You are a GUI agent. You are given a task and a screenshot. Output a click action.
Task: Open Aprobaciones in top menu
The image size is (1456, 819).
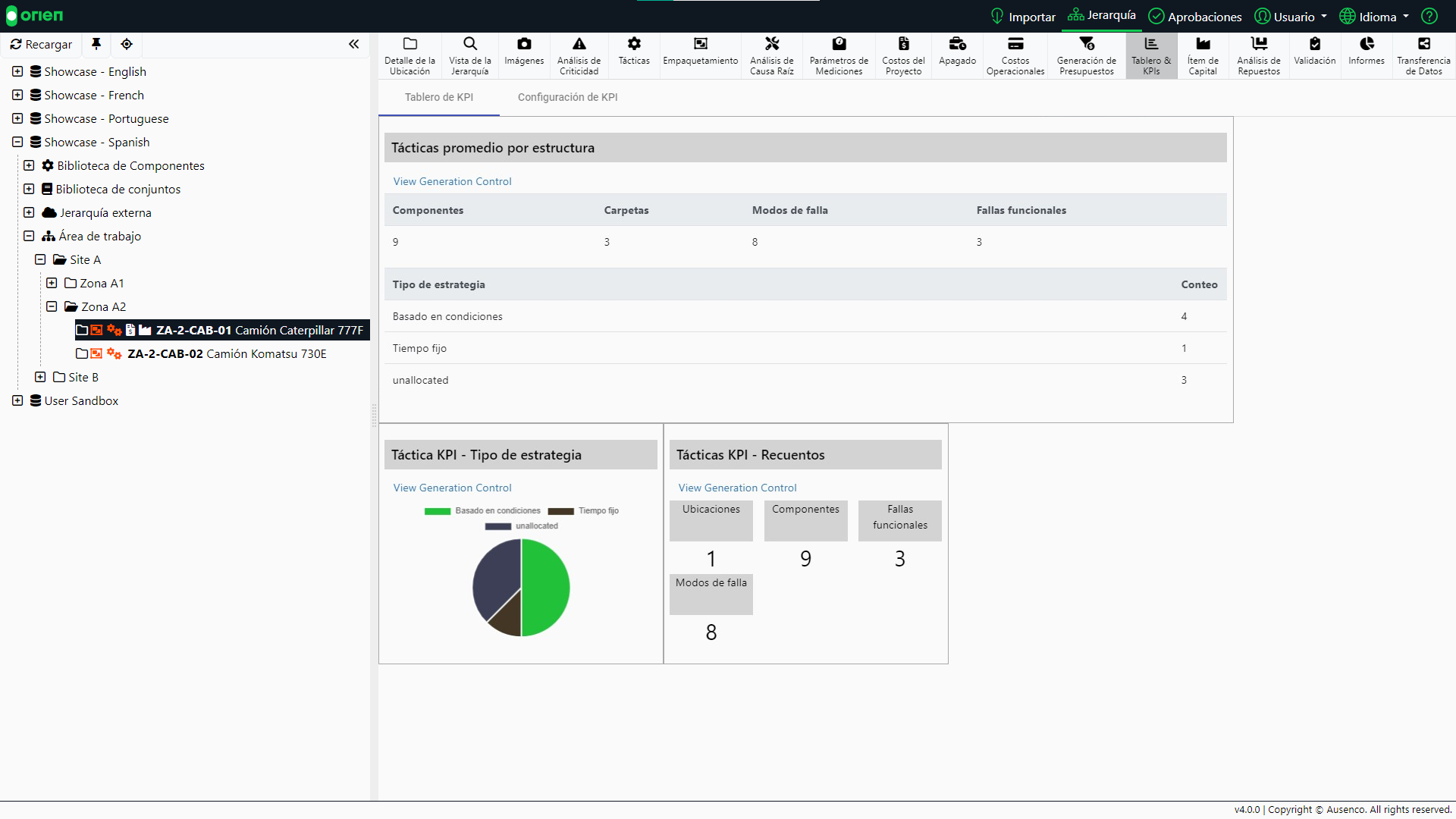1195,17
